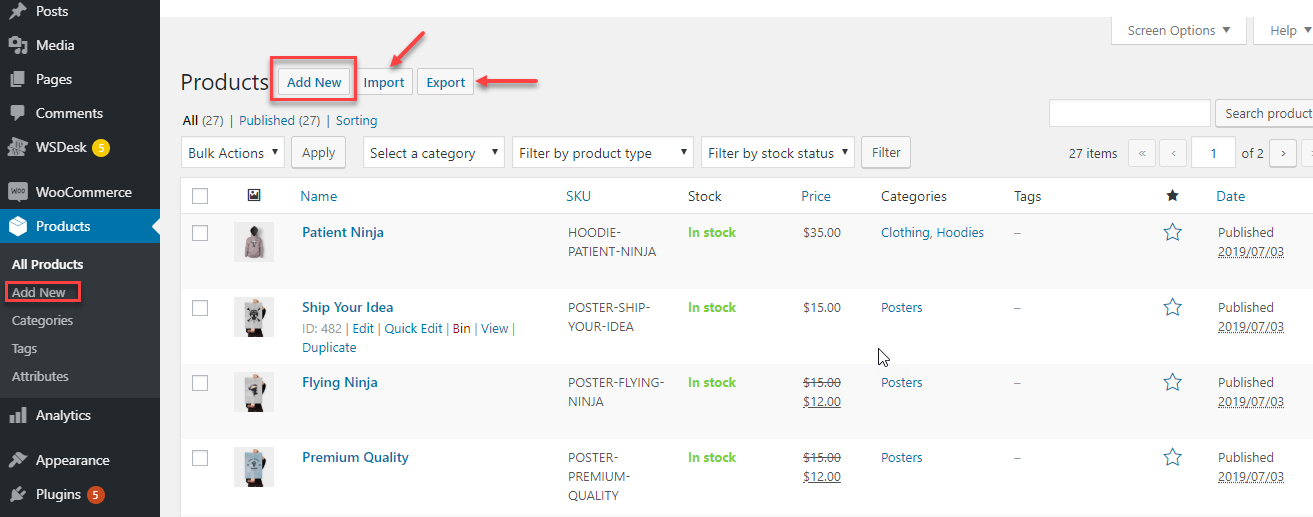
Task: Click the Import button
Action: tap(384, 82)
